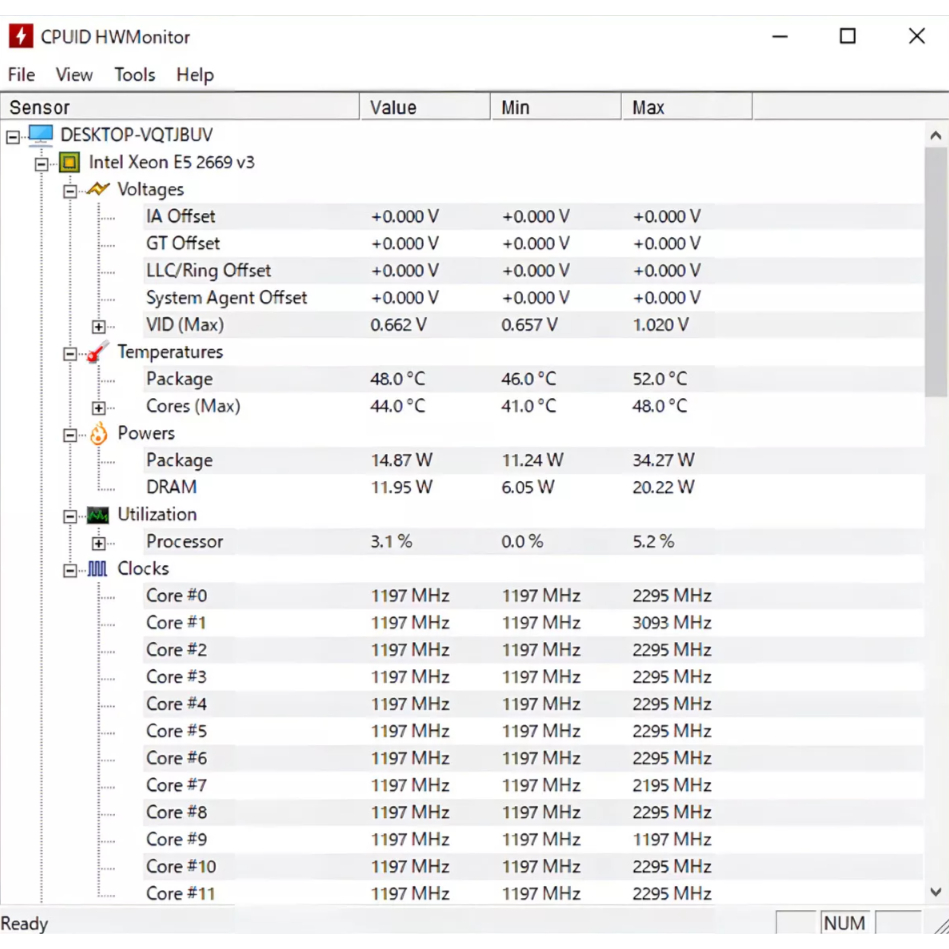Maximize the HWMonitor window
The width and height of the screenshot is (949, 949).
[x=847, y=36]
